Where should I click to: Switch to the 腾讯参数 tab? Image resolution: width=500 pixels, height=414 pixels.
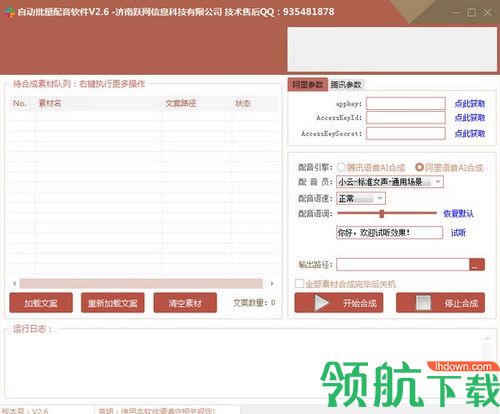pyautogui.click(x=346, y=85)
